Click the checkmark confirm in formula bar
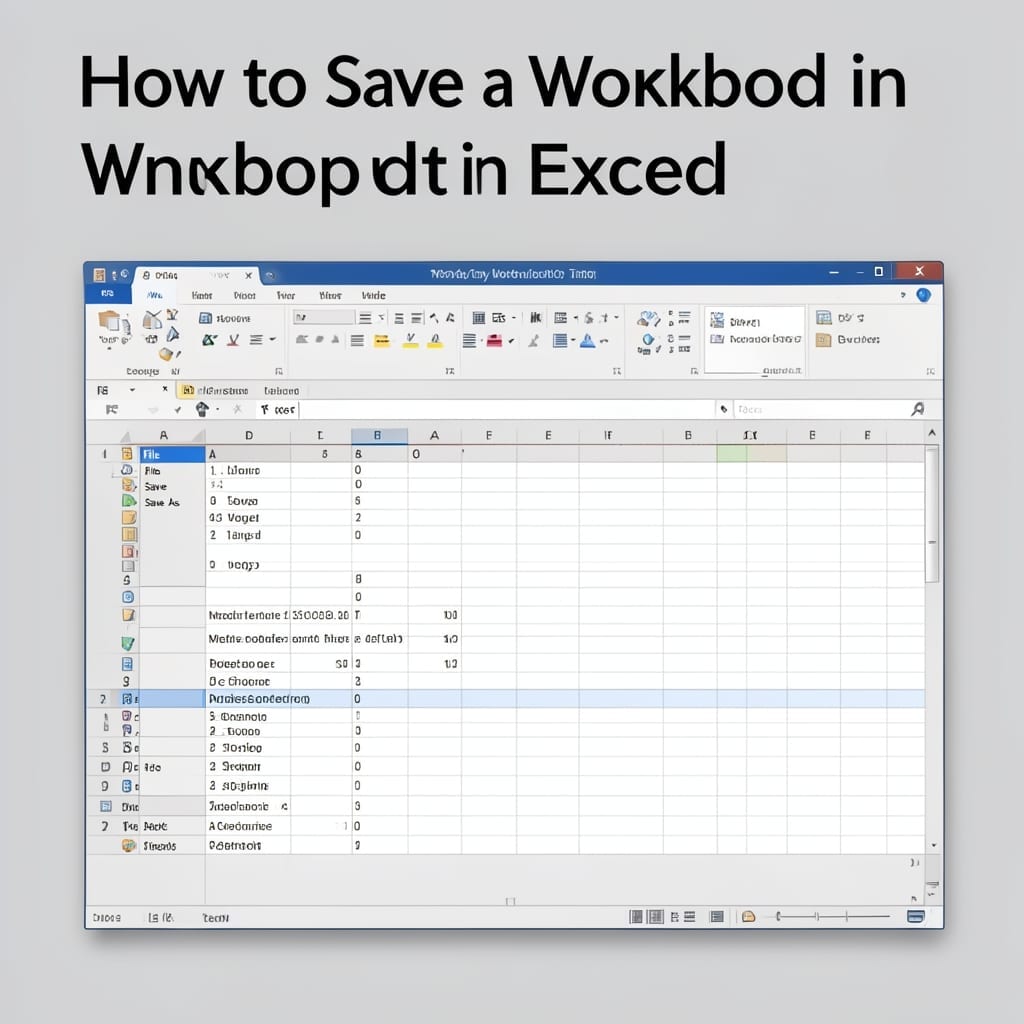The width and height of the screenshot is (1024, 1024). point(178,410)
